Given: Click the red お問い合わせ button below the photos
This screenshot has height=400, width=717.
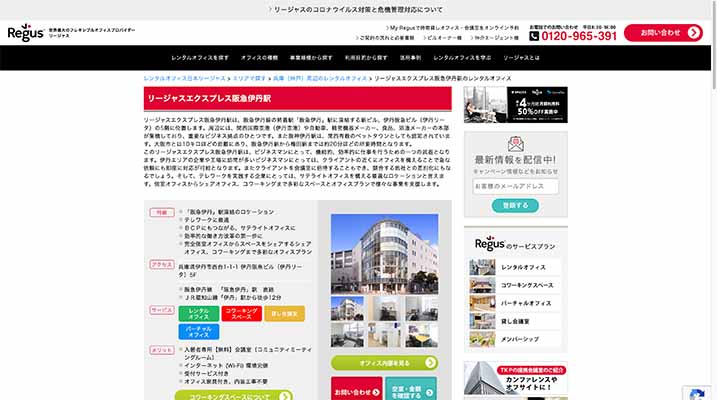Looking at the screenshot, I should [357, 389].
